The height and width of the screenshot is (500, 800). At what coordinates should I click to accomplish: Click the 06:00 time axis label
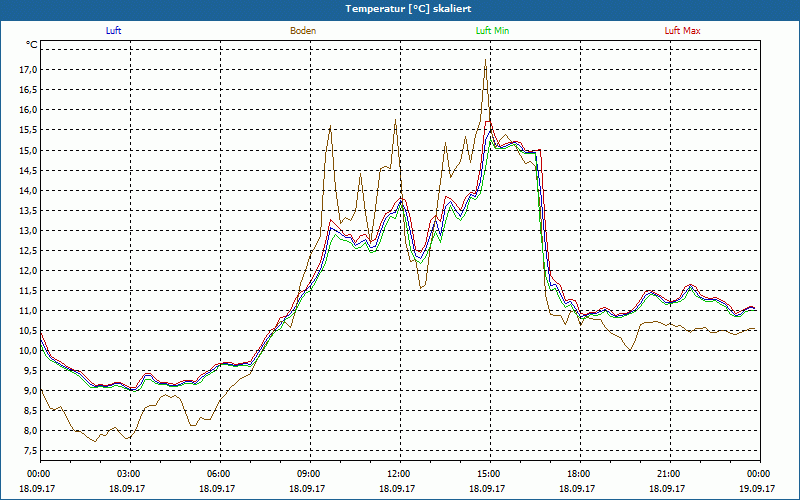coord(220,474)
